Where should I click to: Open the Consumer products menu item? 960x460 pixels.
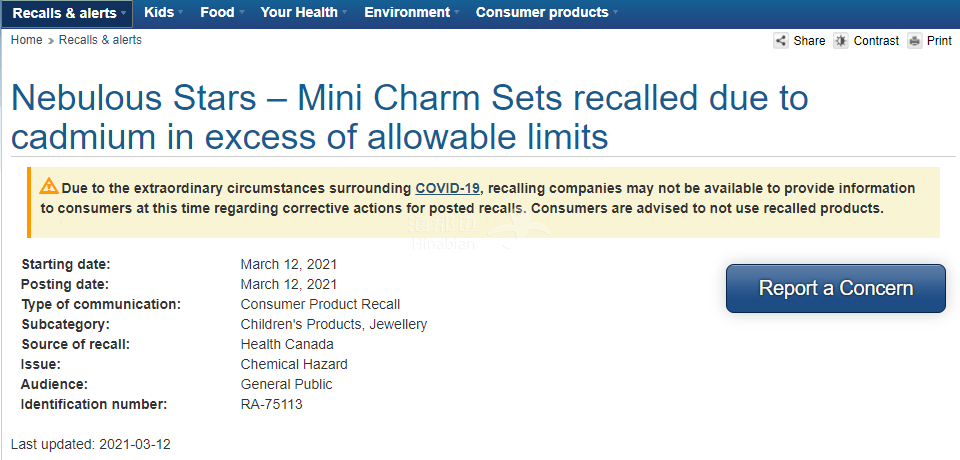[x=542, y=12]
